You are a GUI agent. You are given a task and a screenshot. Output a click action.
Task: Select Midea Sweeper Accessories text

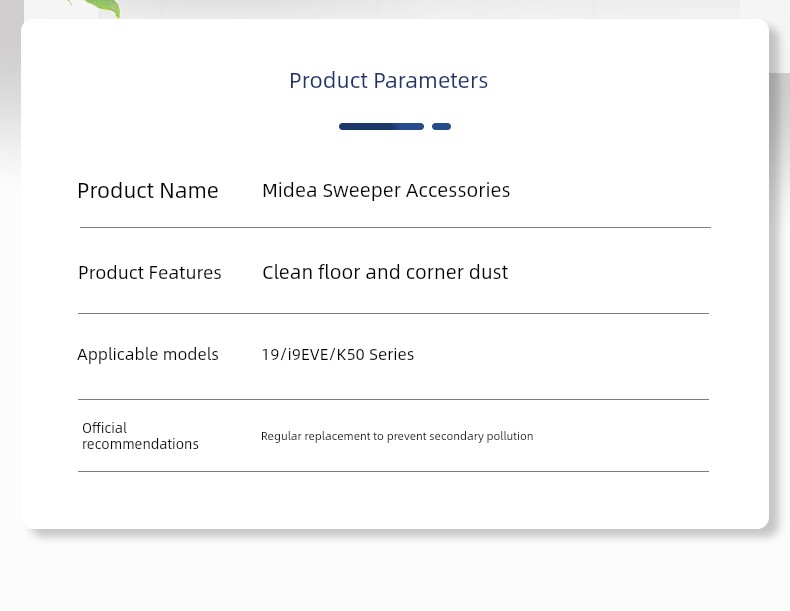coord(386,190)
